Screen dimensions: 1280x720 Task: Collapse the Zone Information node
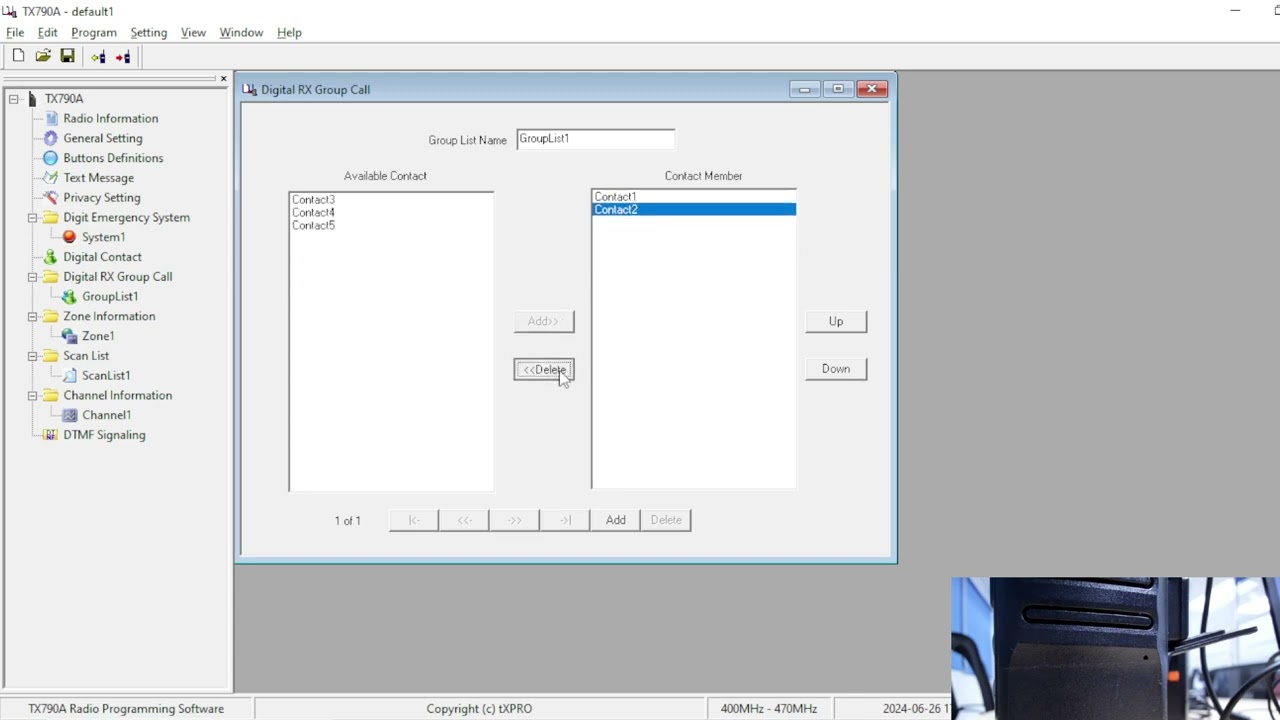pyautogui.click(x=33, y=316)
